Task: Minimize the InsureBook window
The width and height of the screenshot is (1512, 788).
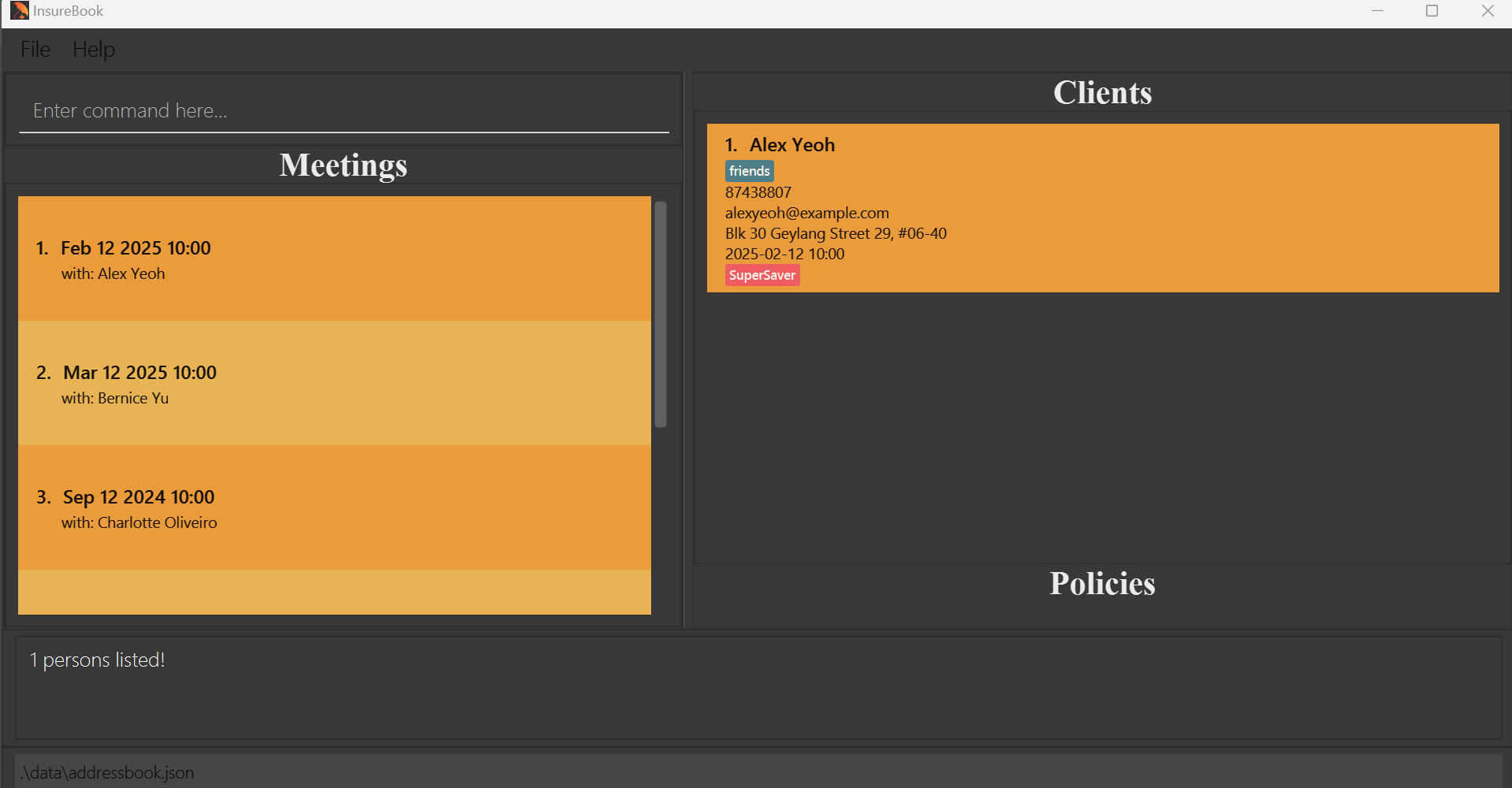Action: pos(1377,11)
